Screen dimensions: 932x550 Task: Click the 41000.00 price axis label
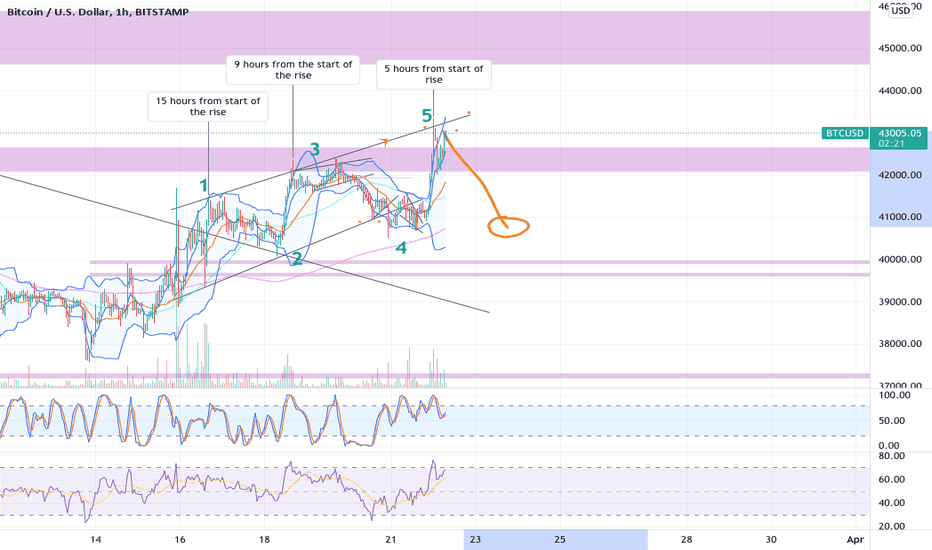tap(900, 217)
